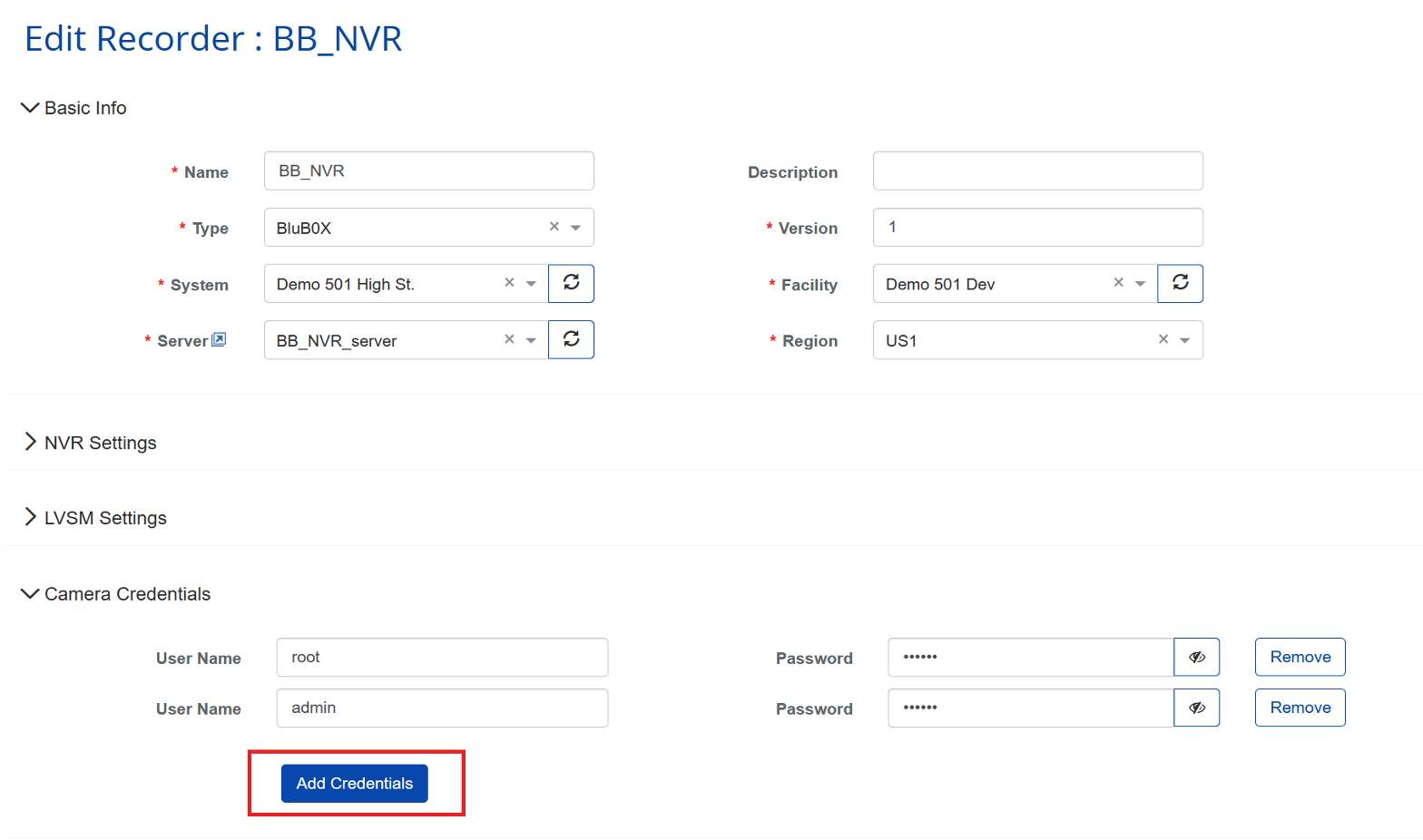Open the Region dropdown arrow
This screenshot has width=1423, height=840.
point(1184,340)
